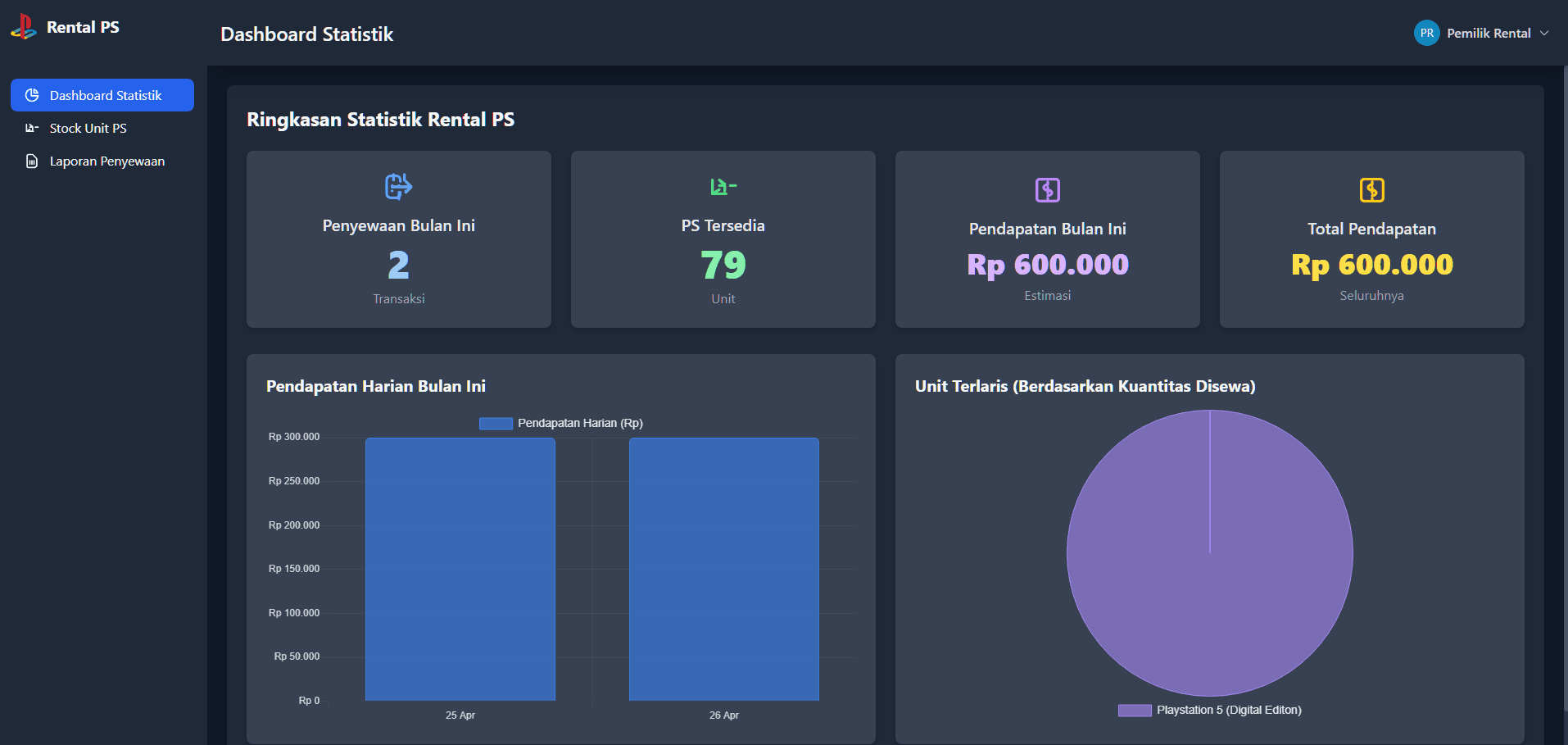The height and width of the screenshot is (745, 1568).
Task: Click the Laporan Penyewaan document icon
Action: (x=32, y=161)
